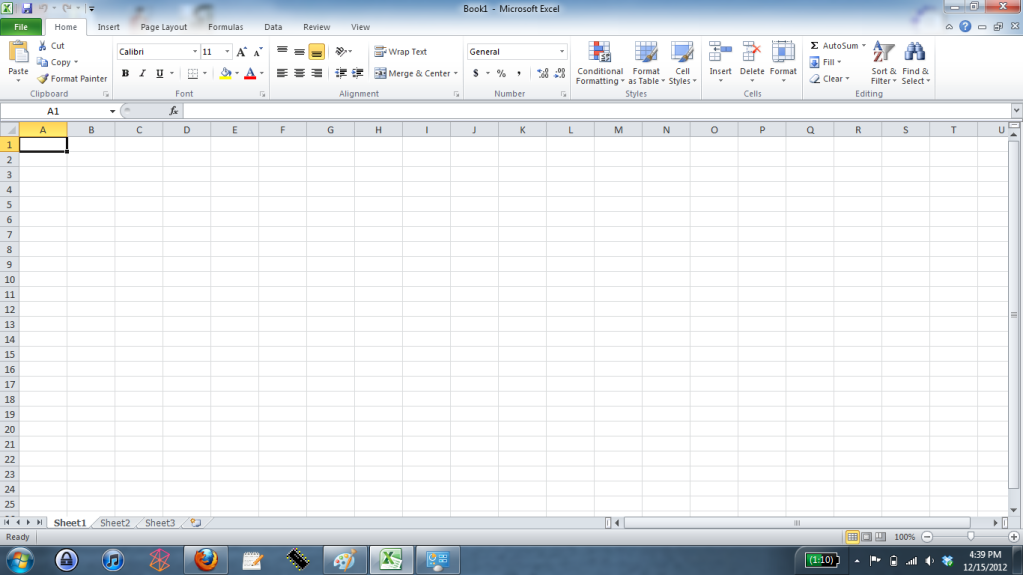Screen dimensions: 1023x575
Task: Toggle Bold formatting
Action: (125, 73)
